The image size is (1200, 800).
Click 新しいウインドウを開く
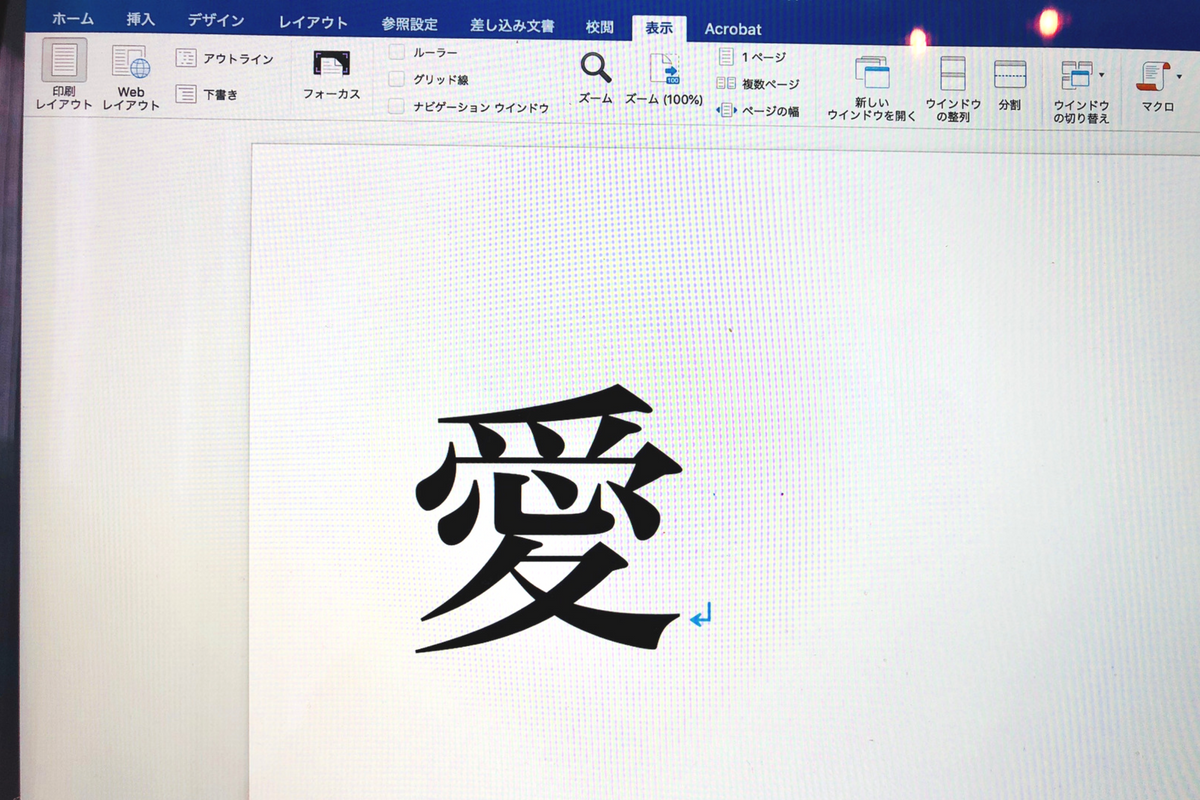point(872,88)
